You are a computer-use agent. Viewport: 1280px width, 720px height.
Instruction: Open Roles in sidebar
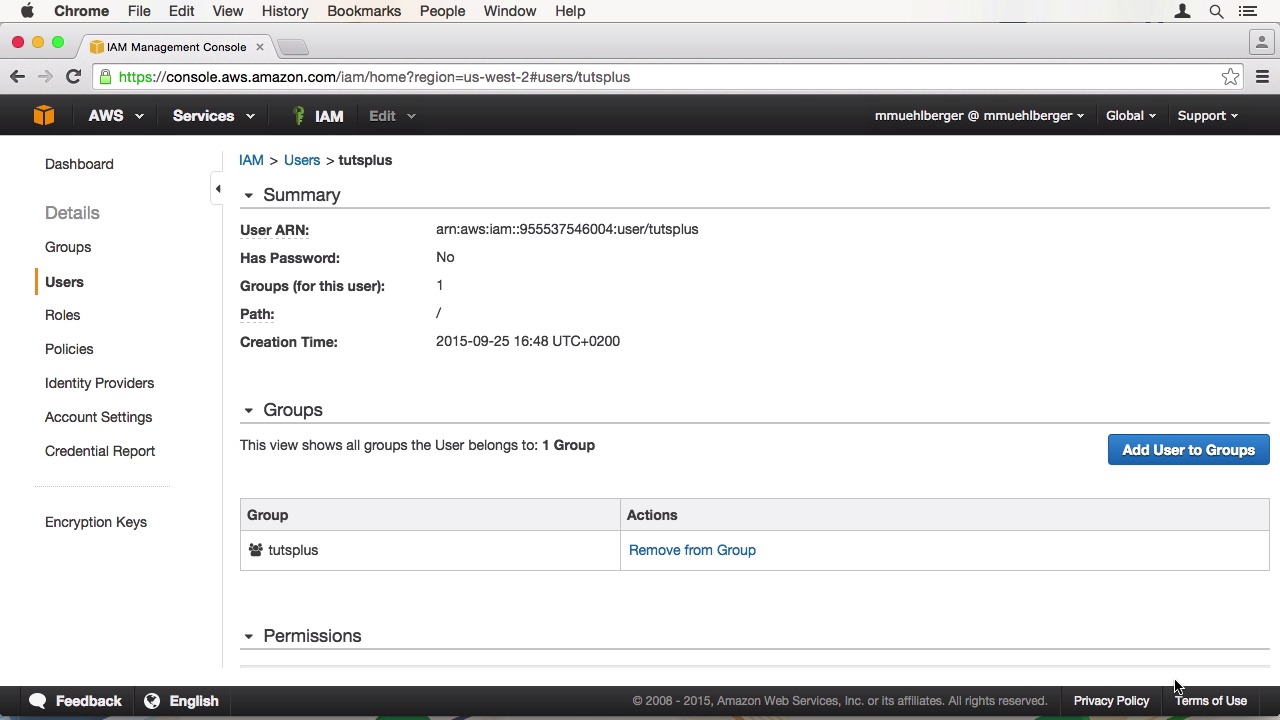(x=62, y=315)
